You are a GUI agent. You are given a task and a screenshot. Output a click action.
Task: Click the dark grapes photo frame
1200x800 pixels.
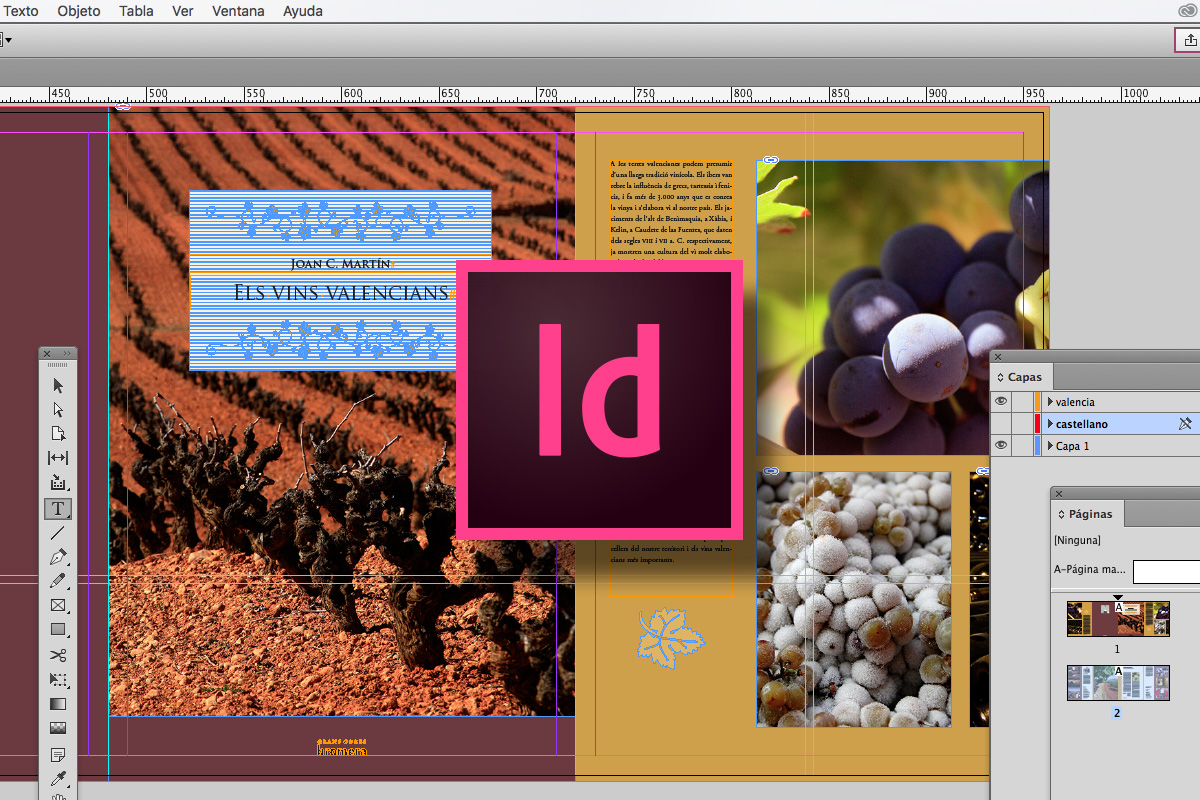click(902, 308)
